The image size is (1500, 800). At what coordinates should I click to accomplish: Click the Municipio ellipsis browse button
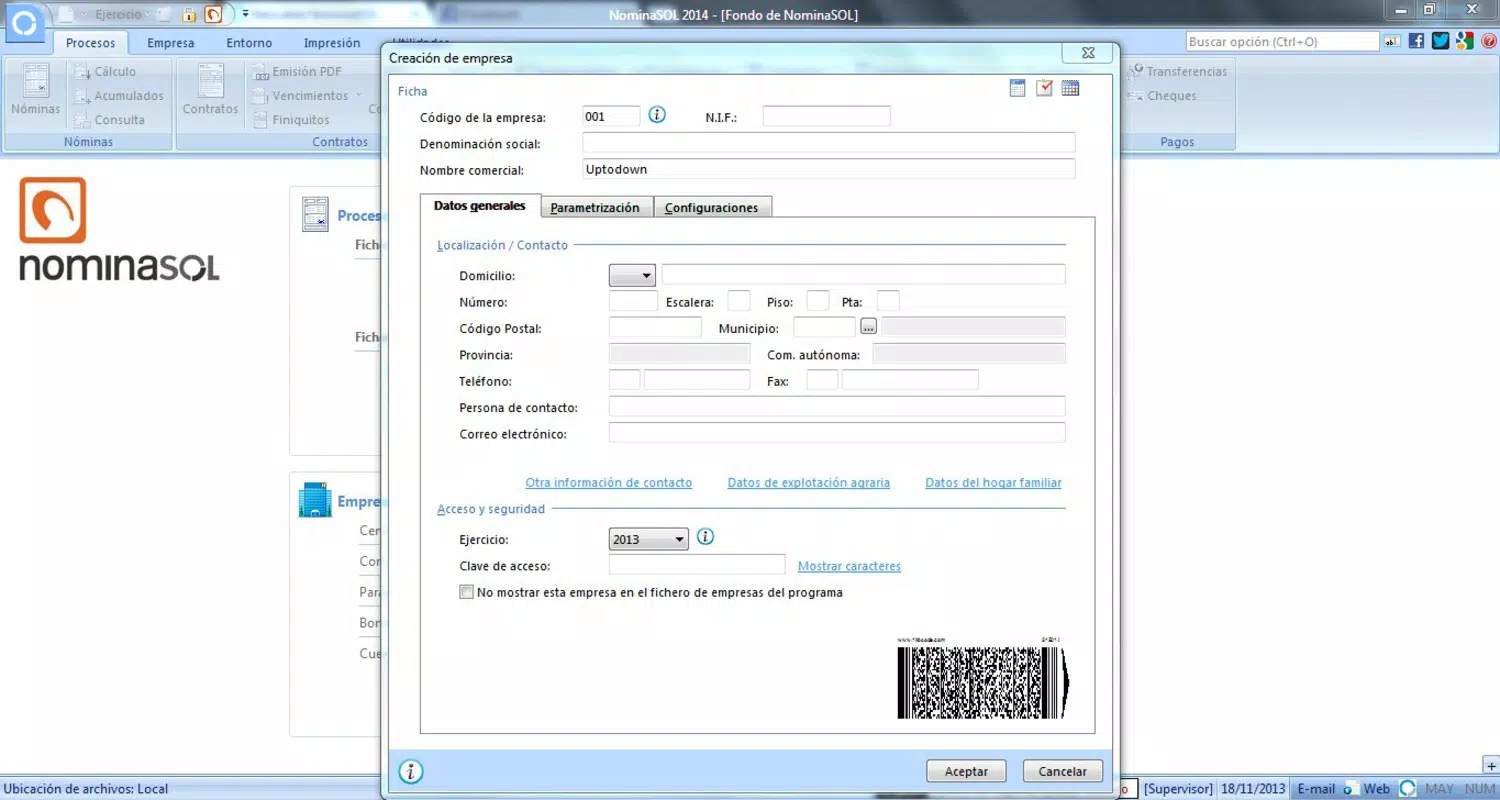868,327
